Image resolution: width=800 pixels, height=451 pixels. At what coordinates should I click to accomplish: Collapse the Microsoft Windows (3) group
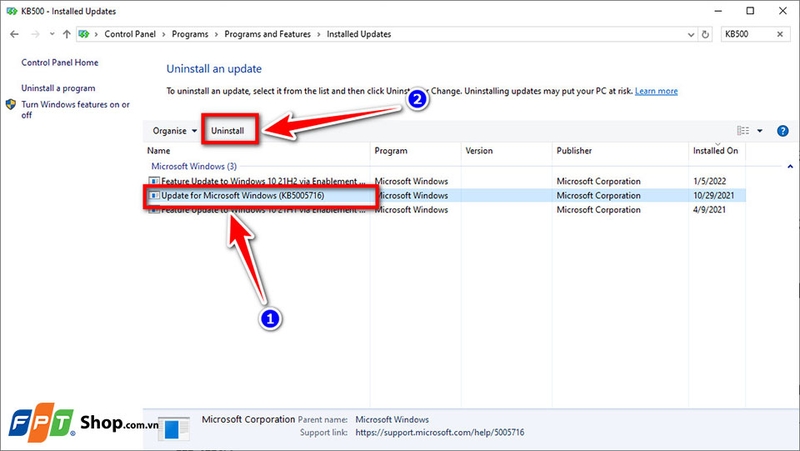point(790,166)
